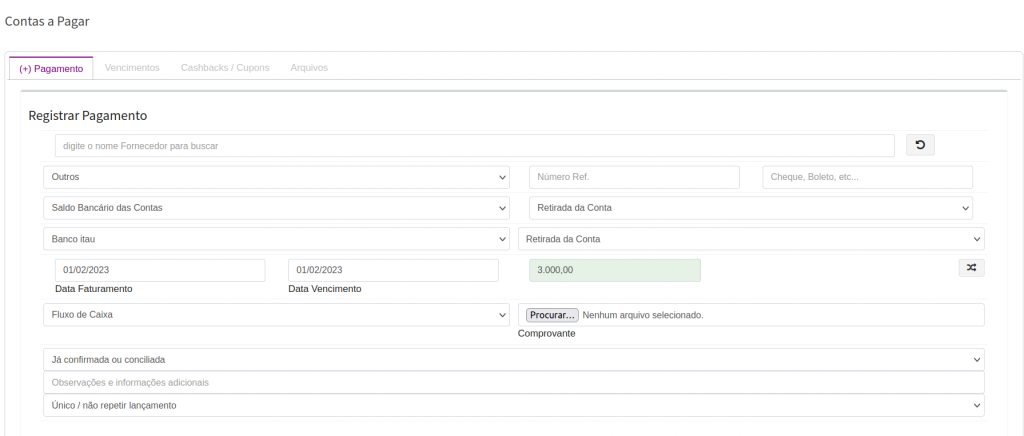Viewport: 1024px width, 436px height.
Task: Expand the Único / não repetir lançamento dropdown
Action: pyautogui.click(x=514, y=405)
